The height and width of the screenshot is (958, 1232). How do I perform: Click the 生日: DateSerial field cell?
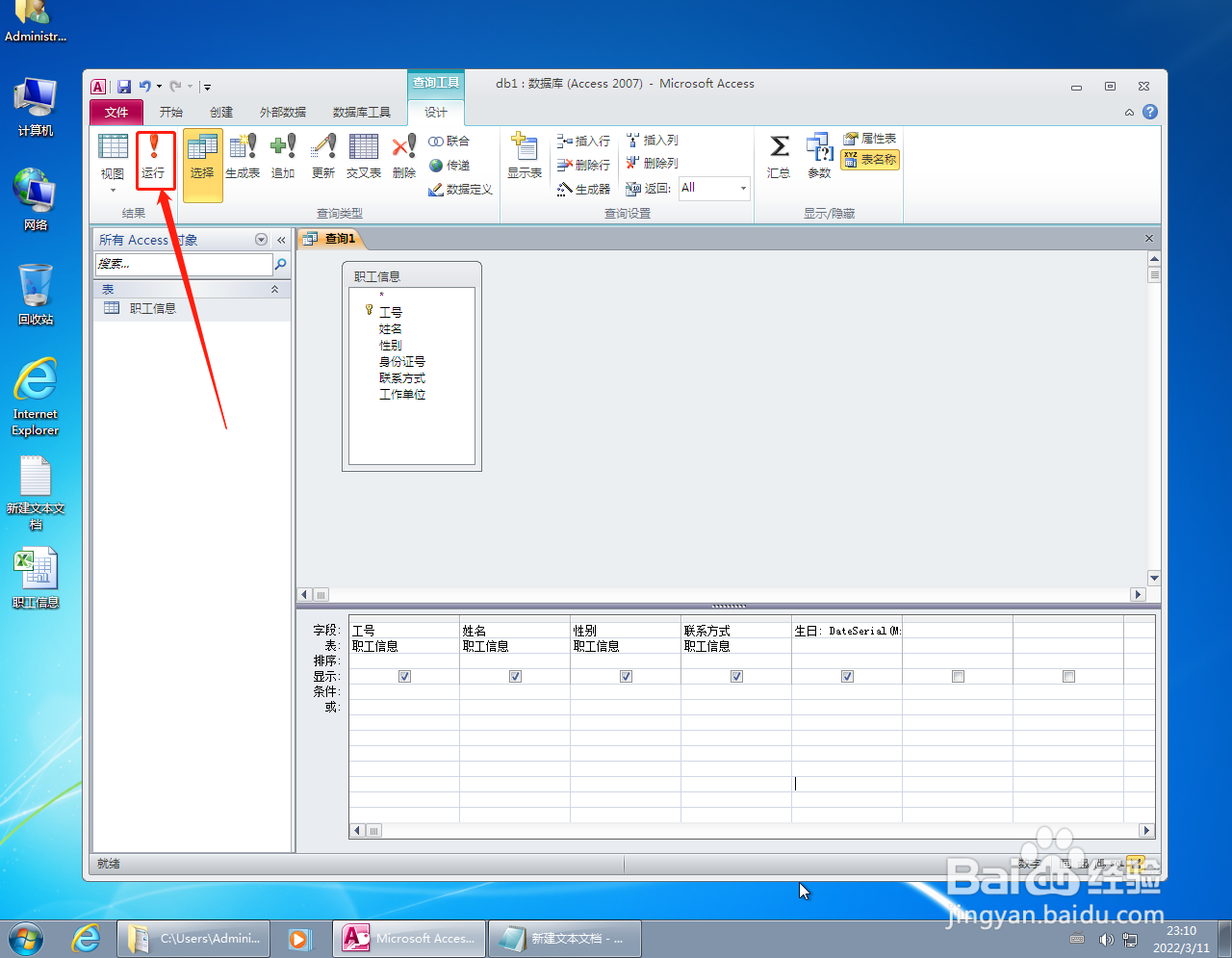847,631
